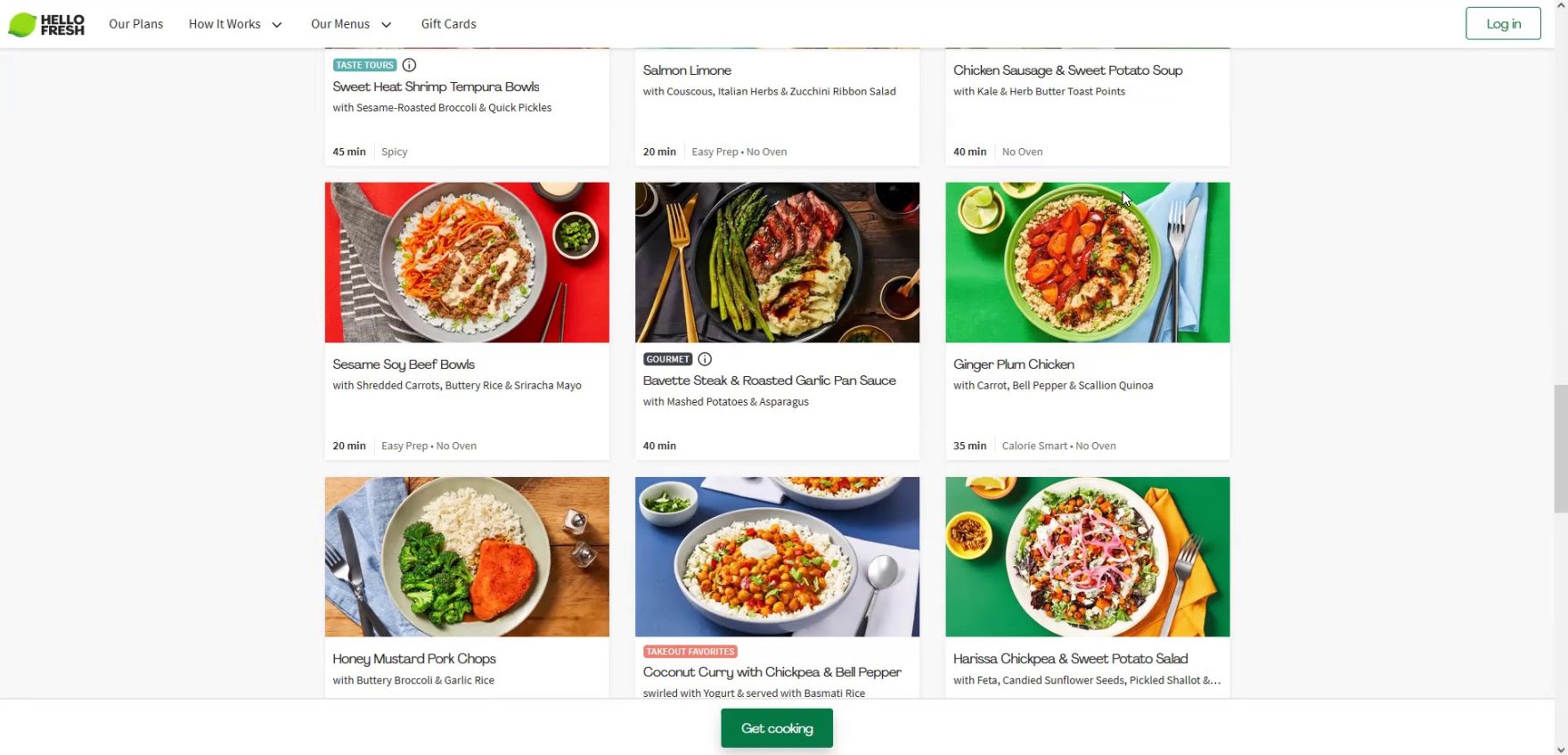Open Honey Mustard Pork Chops photo
Screen dimensions: 1568x755
467,556
